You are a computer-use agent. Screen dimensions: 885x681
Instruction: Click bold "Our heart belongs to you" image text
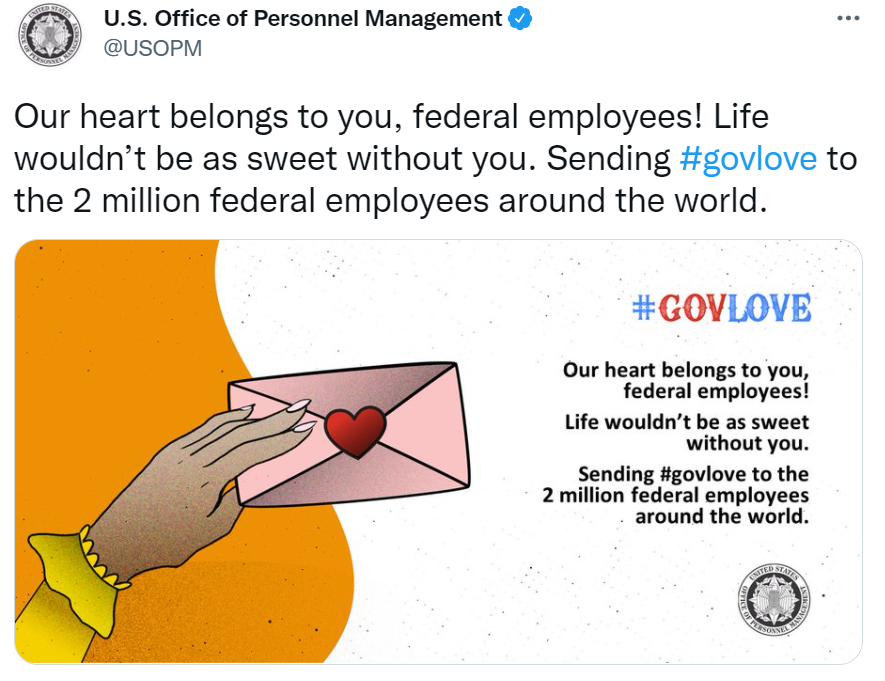pyautogui.click(x=685, y=369)
